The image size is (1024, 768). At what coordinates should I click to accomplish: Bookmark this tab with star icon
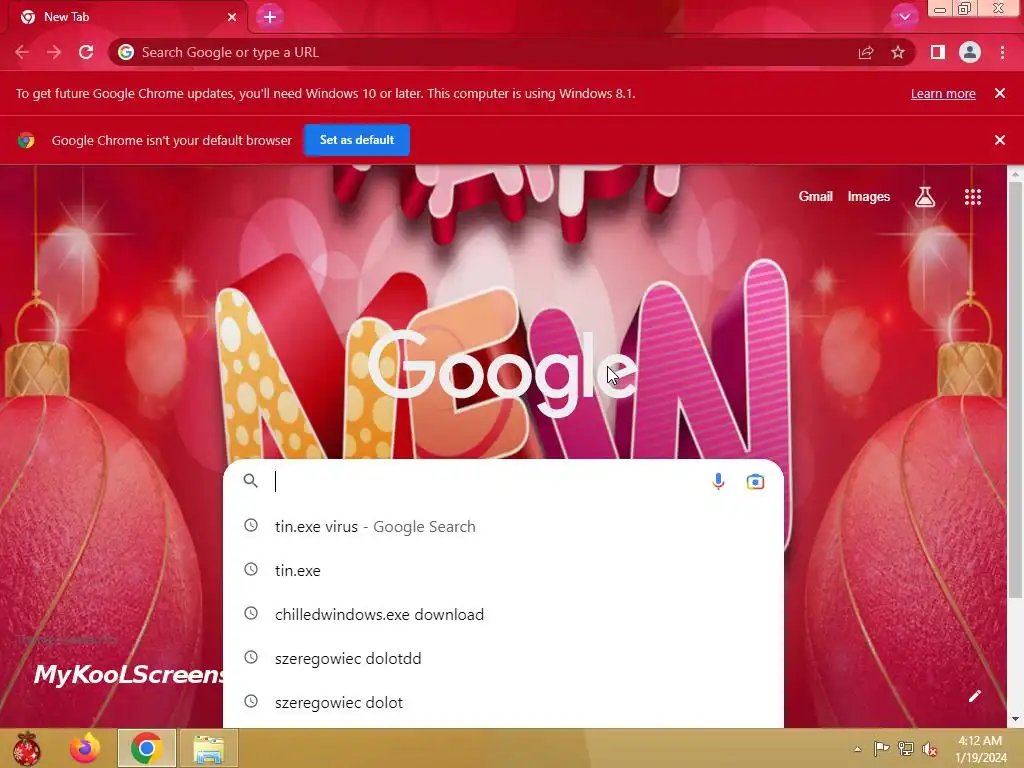(898, 52)
